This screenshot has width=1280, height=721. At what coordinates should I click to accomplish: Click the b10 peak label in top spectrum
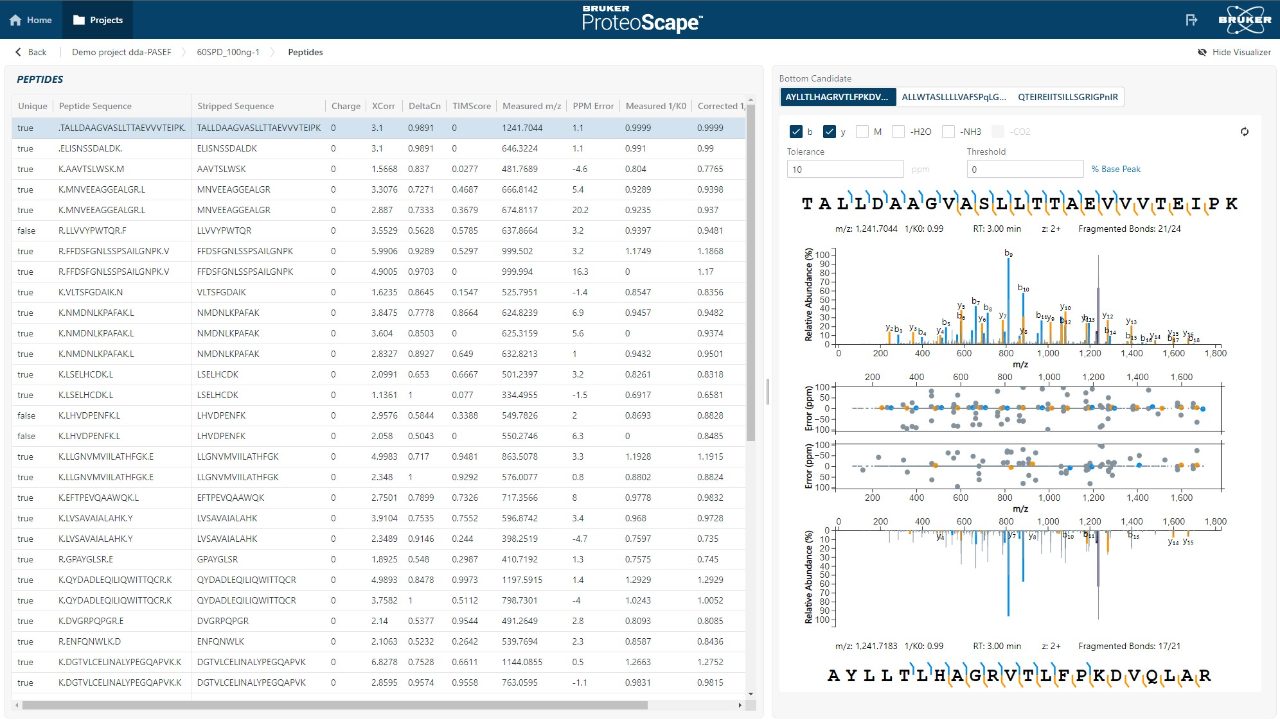coord(1023,288)
